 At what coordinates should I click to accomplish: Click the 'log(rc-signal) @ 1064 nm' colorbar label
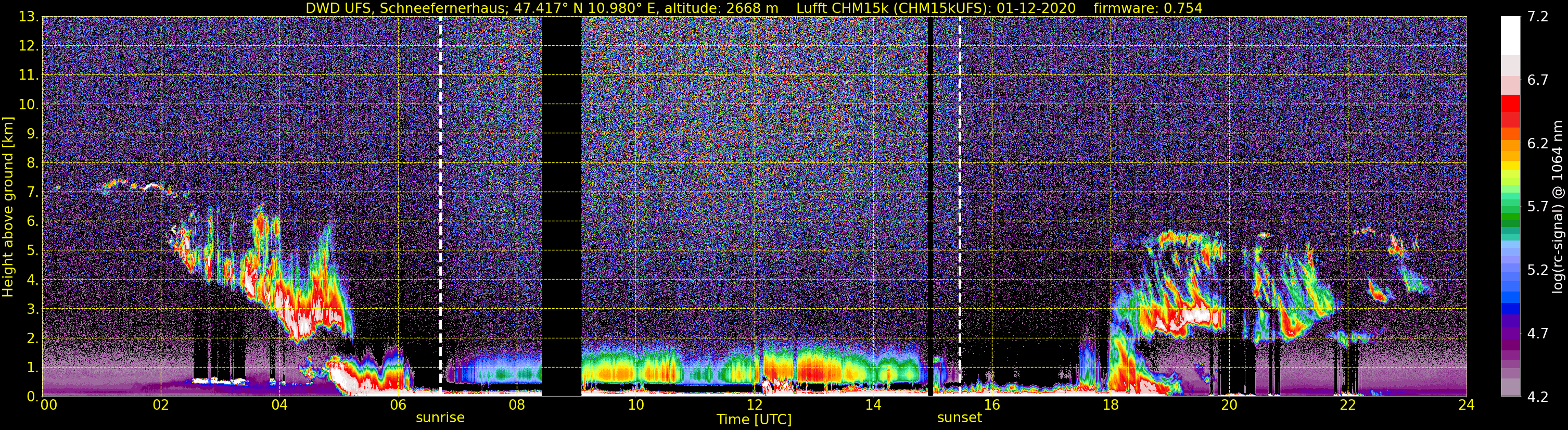tap(1557, 207)
